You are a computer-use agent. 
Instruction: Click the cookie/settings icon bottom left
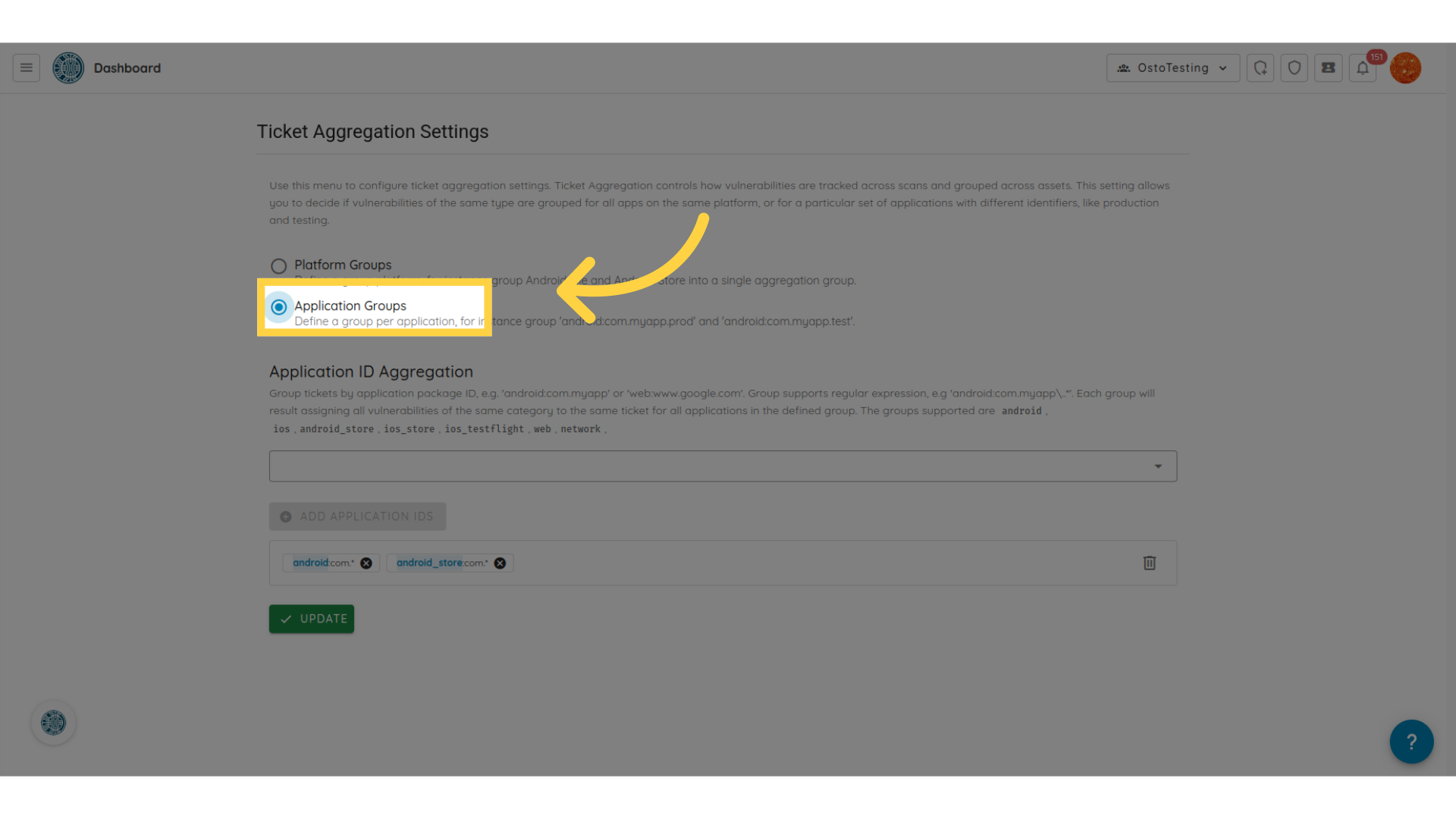click(x=53, y=722)
